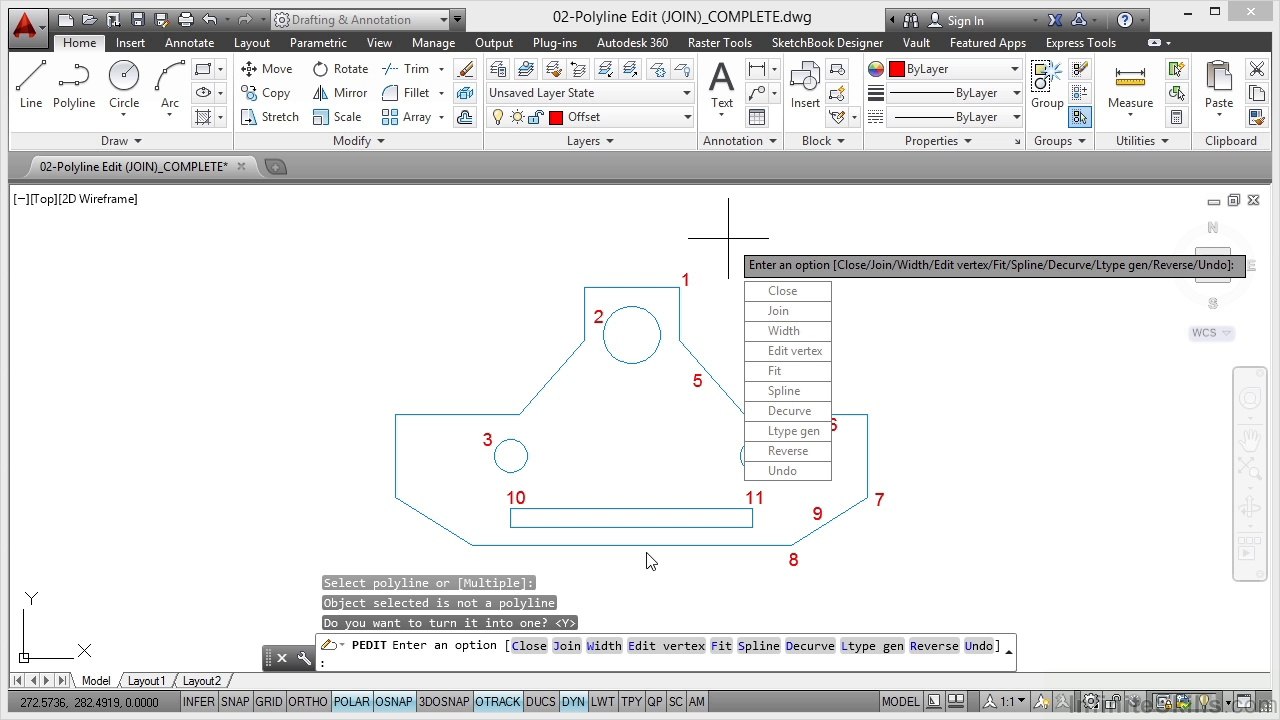Open command line customize wrench
This screenshot has width=1280, height=720.
pyautogui.click(x=304, y=658)
